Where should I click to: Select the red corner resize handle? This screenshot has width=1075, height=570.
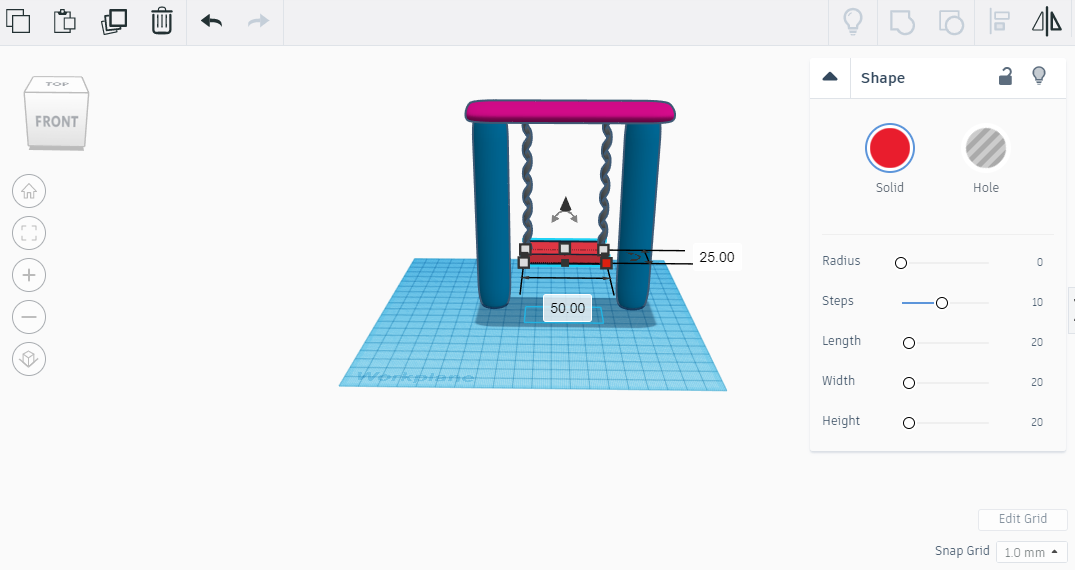(606, 263)
